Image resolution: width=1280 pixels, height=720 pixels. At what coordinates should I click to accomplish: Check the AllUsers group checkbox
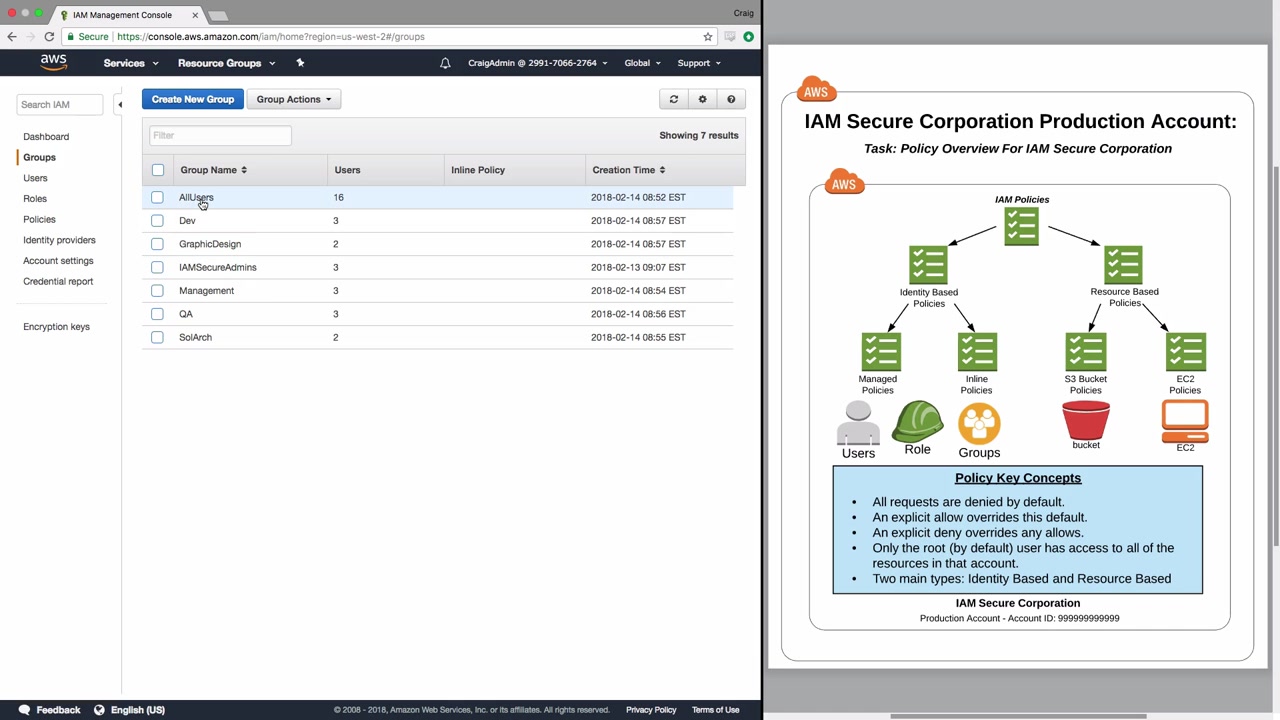pyautogui.click(x=157, y=197)
